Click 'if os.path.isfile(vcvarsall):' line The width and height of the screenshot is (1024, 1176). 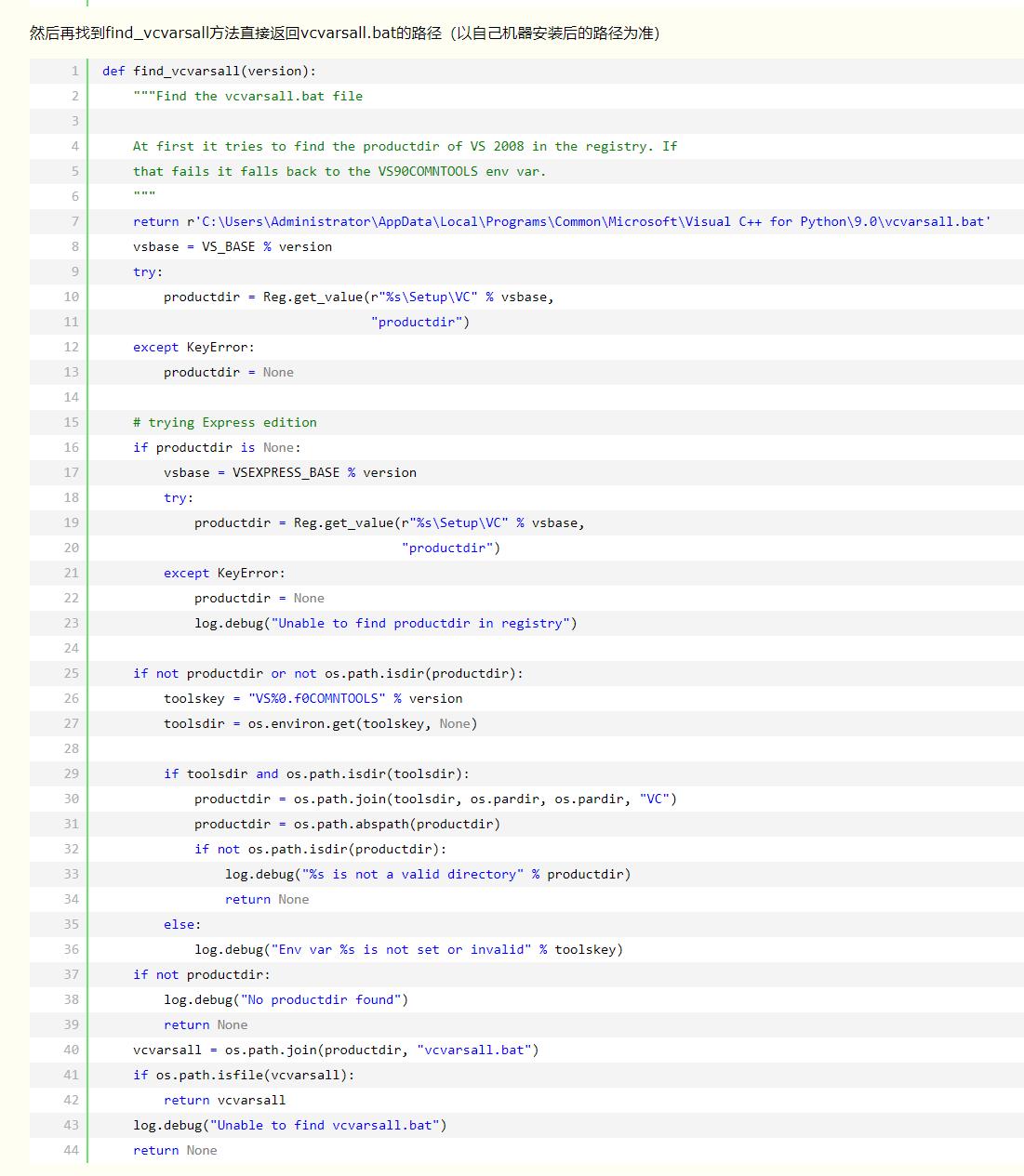pos(244,1075)
